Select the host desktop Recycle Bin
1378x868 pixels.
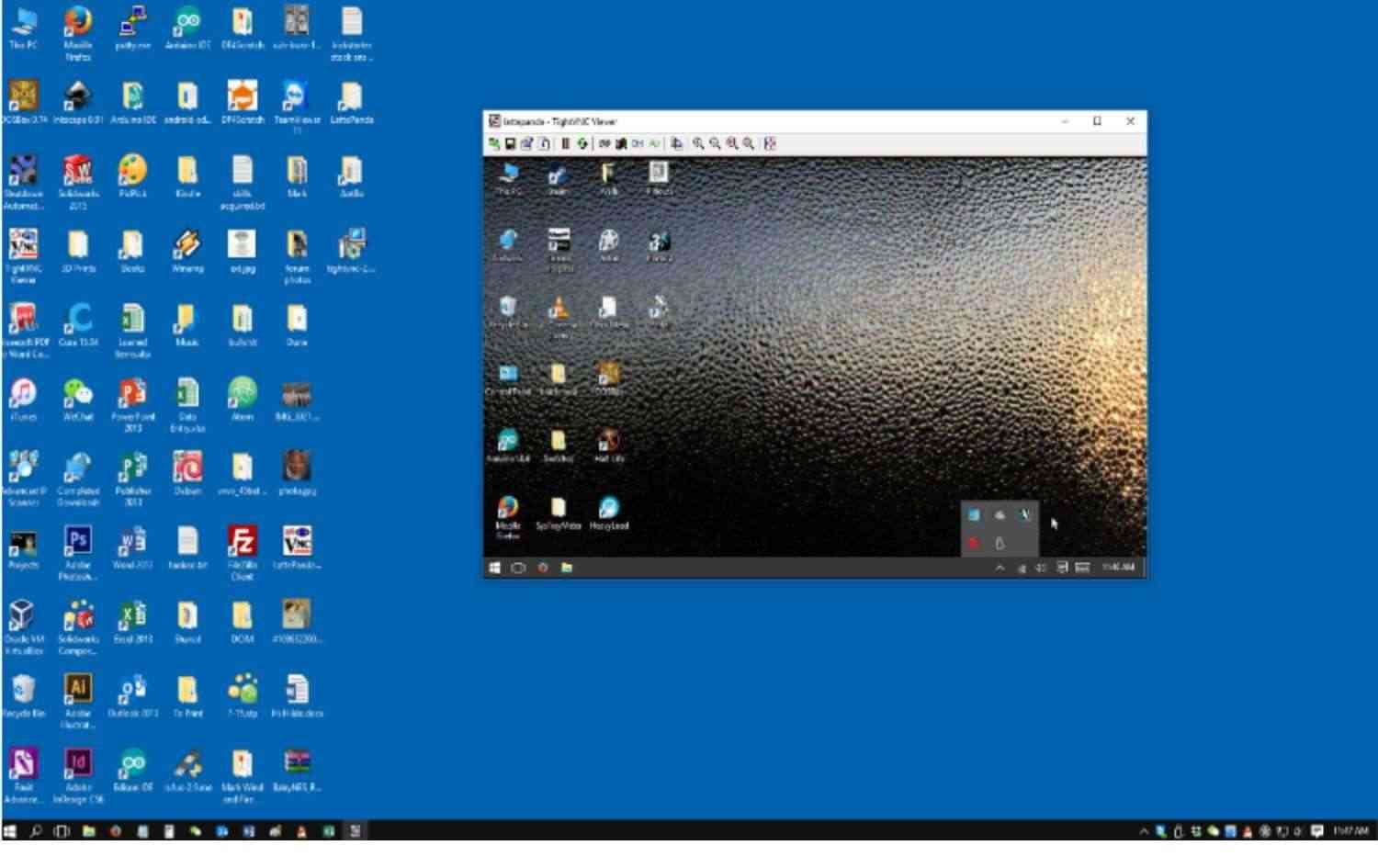coord(23,695)
